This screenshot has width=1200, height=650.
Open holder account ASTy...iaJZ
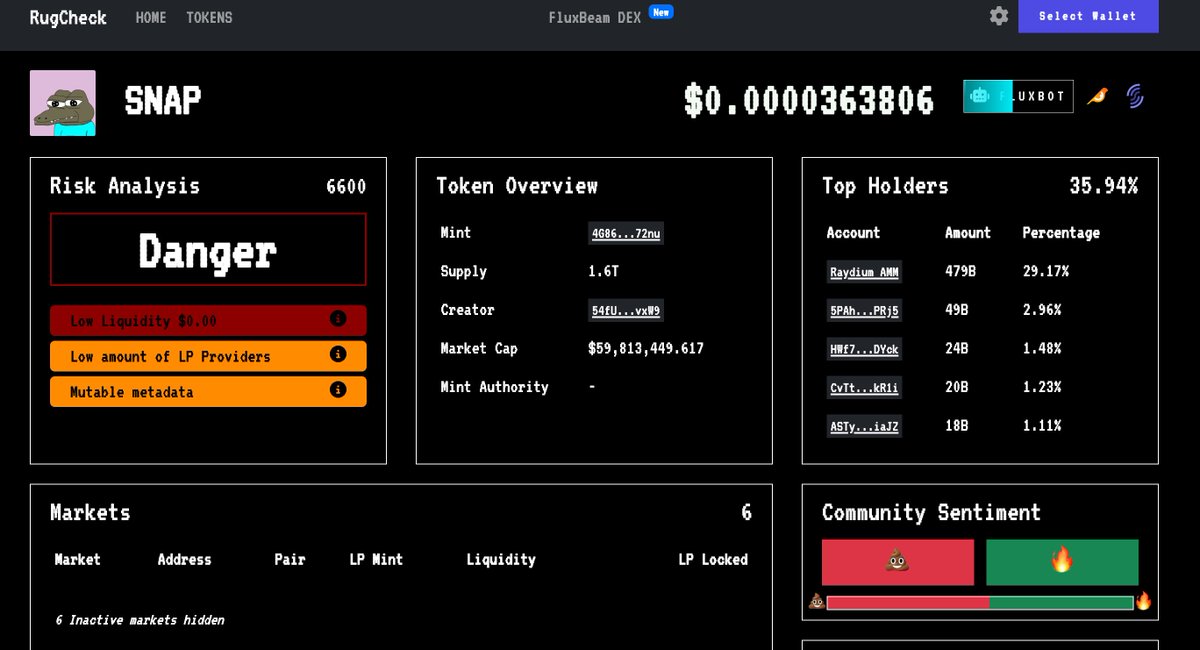point(864,426)
